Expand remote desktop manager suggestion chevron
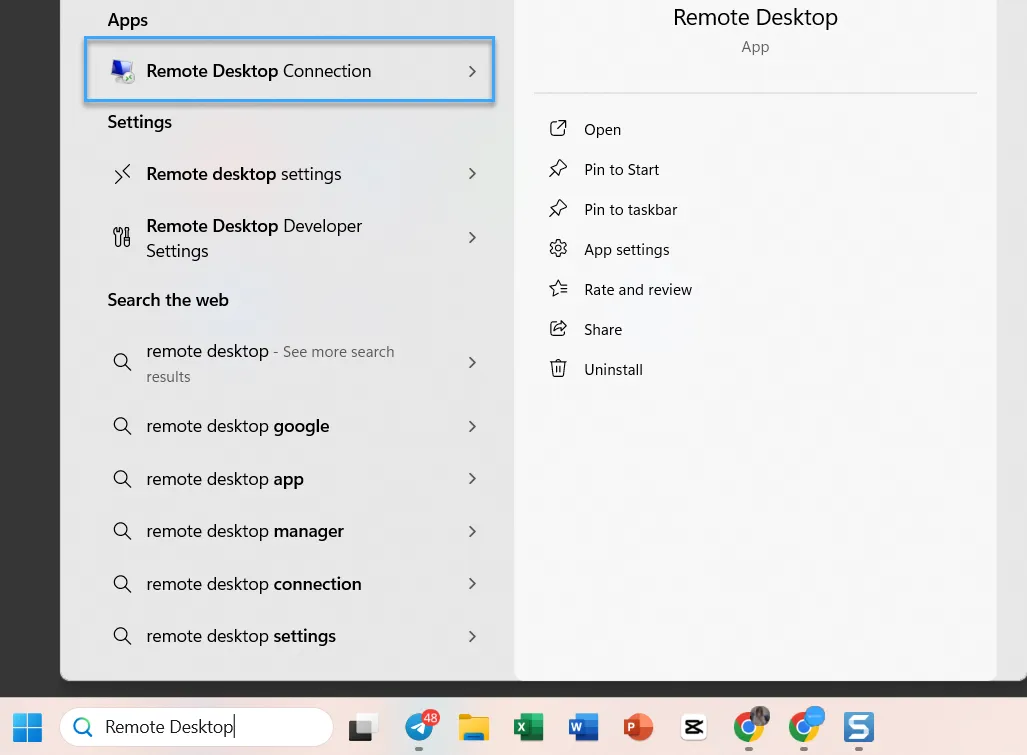The image size is (1027, 755). pyautogui.click(x=472, y=531)
